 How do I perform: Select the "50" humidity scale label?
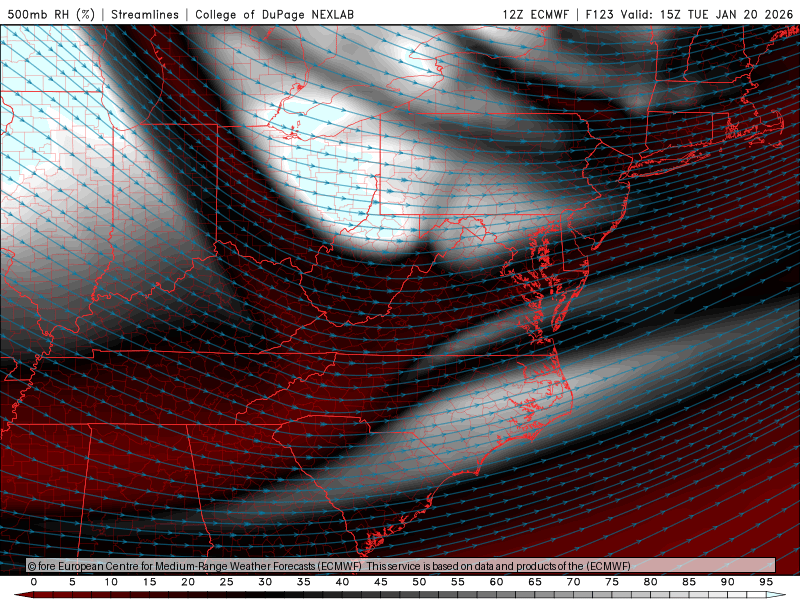(x=419, y=582)
